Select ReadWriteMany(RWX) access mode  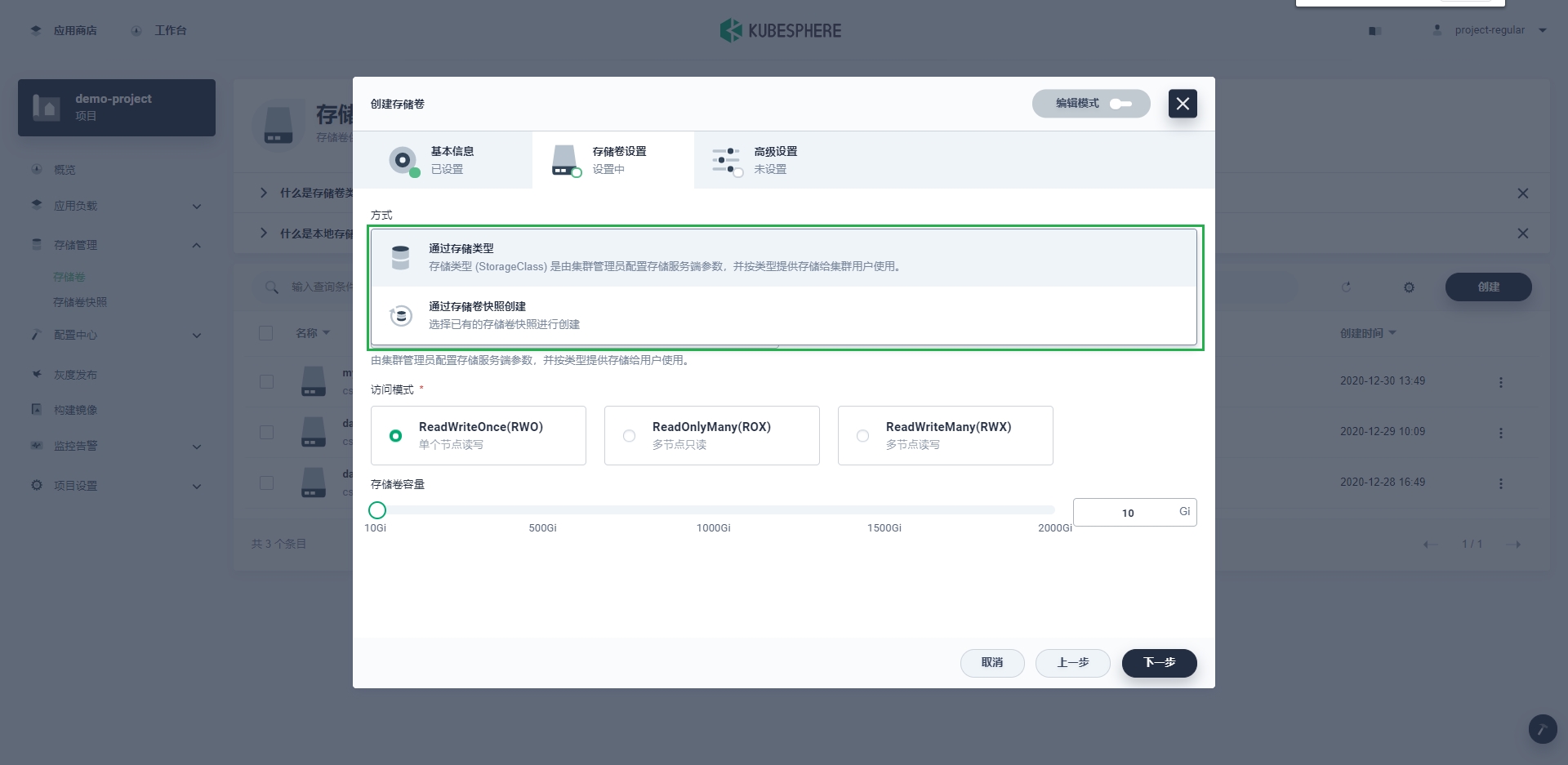point(946,435)
